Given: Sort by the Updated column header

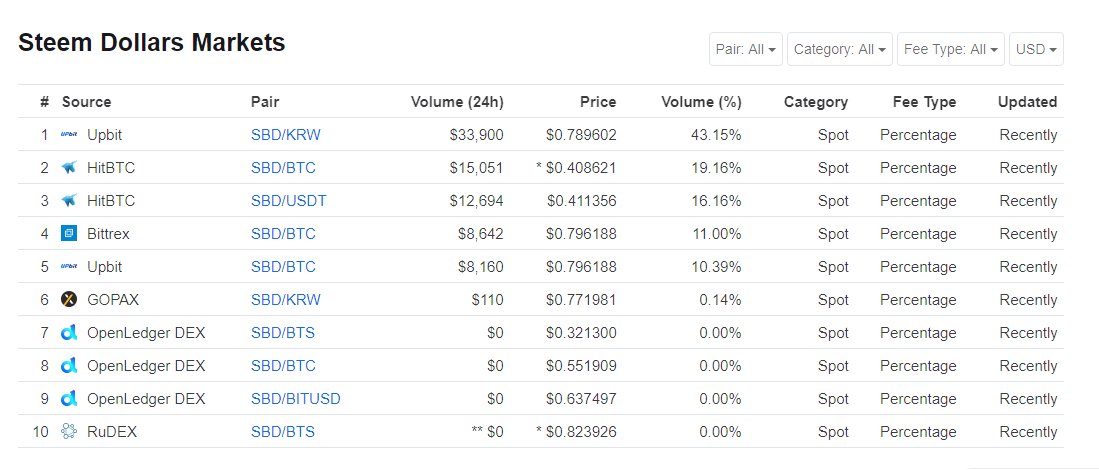Looking at the screenshot, I should point(1028,102).
